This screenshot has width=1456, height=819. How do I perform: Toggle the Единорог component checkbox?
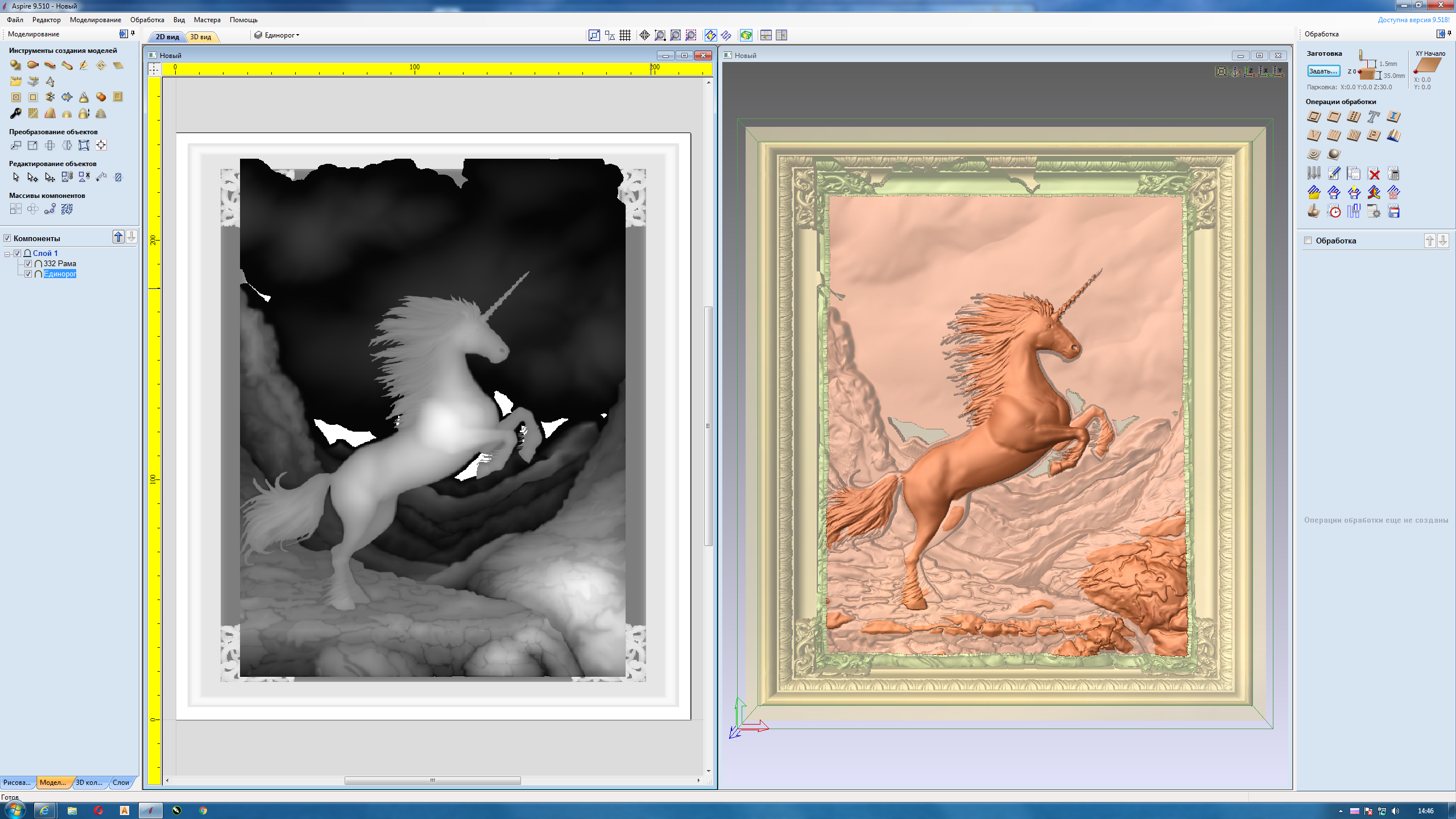click(28, 274)
